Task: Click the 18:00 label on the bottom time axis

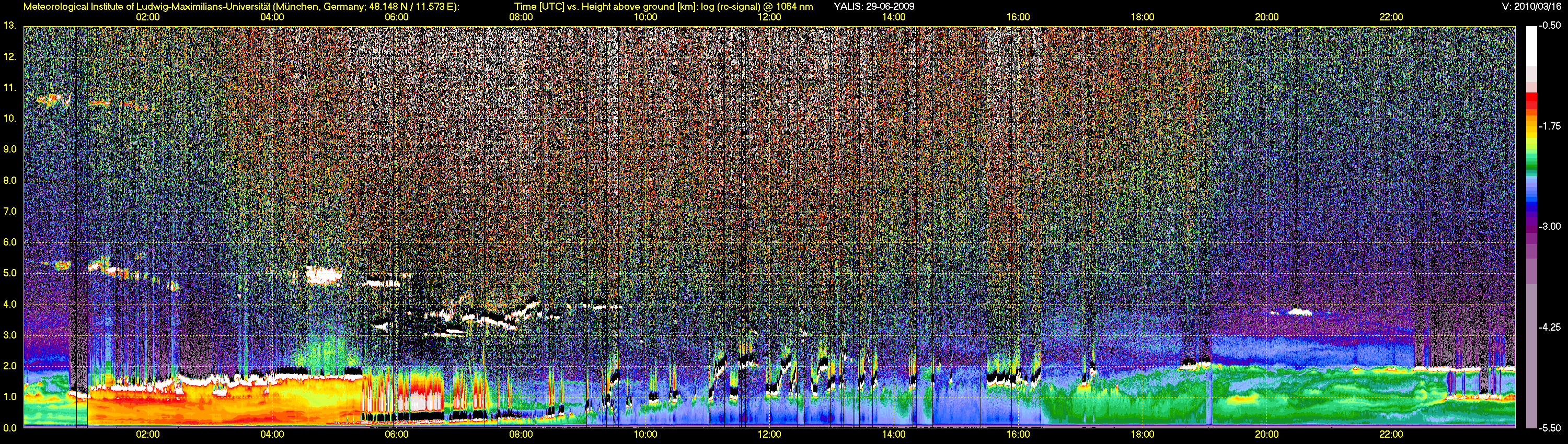Action: pos(1143,434)
